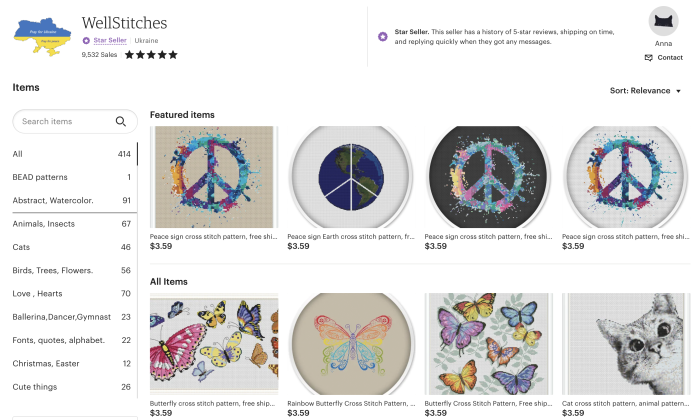The image size is (700, 420).
Task: Click the search magnifier icon
Action: tap(121, 122)
